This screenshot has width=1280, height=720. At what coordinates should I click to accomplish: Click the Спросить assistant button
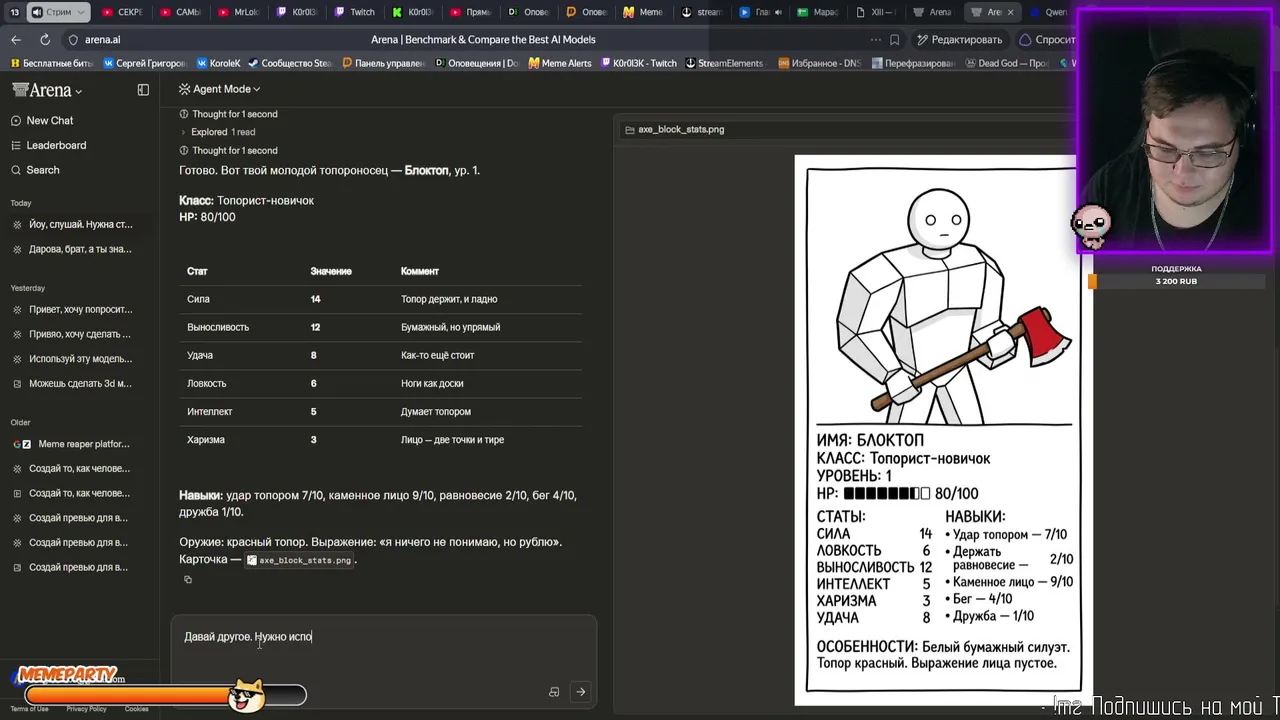[1047, 39]
